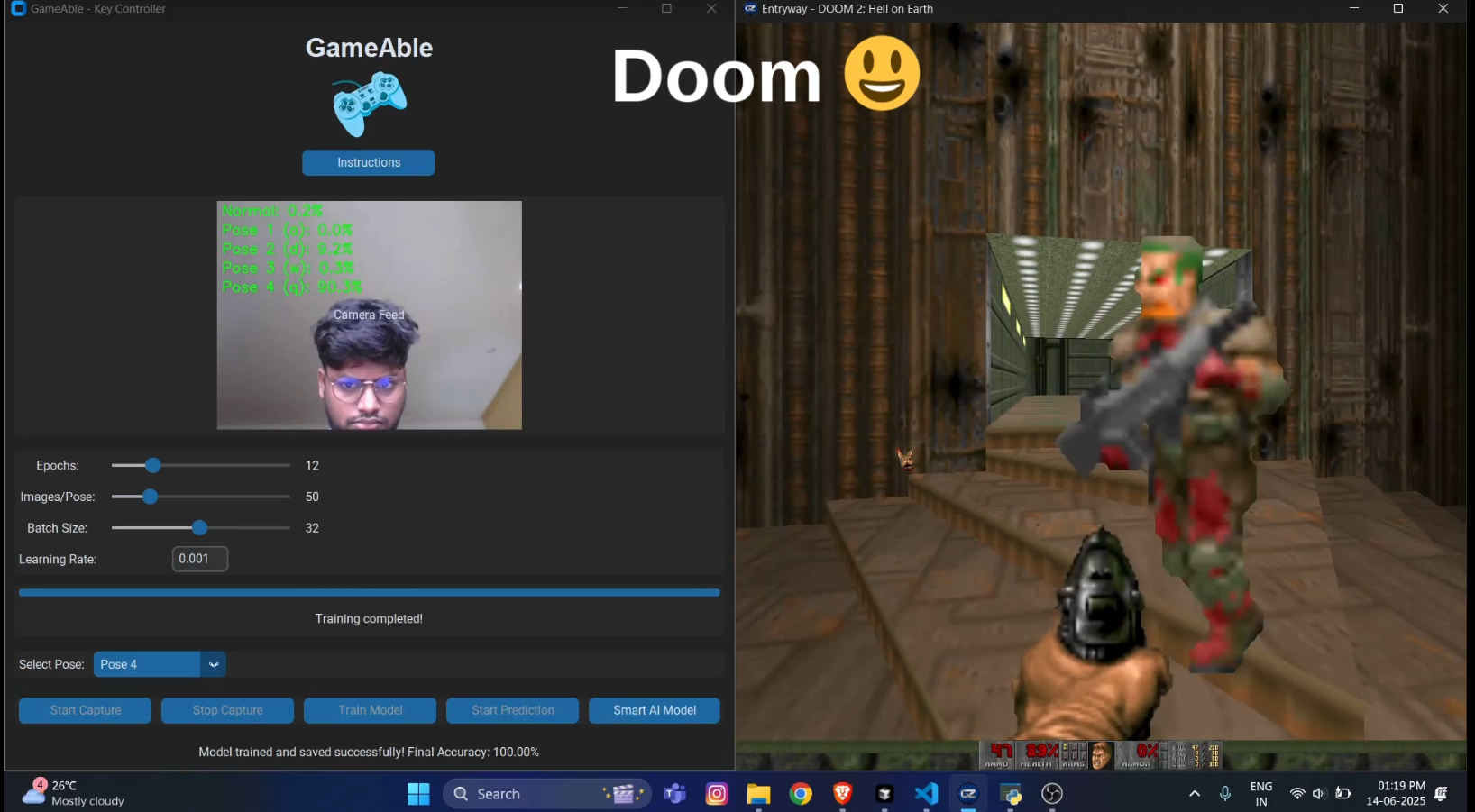
Task: Click the Batch Size slider handle
Action: click(x=199, y=527)
